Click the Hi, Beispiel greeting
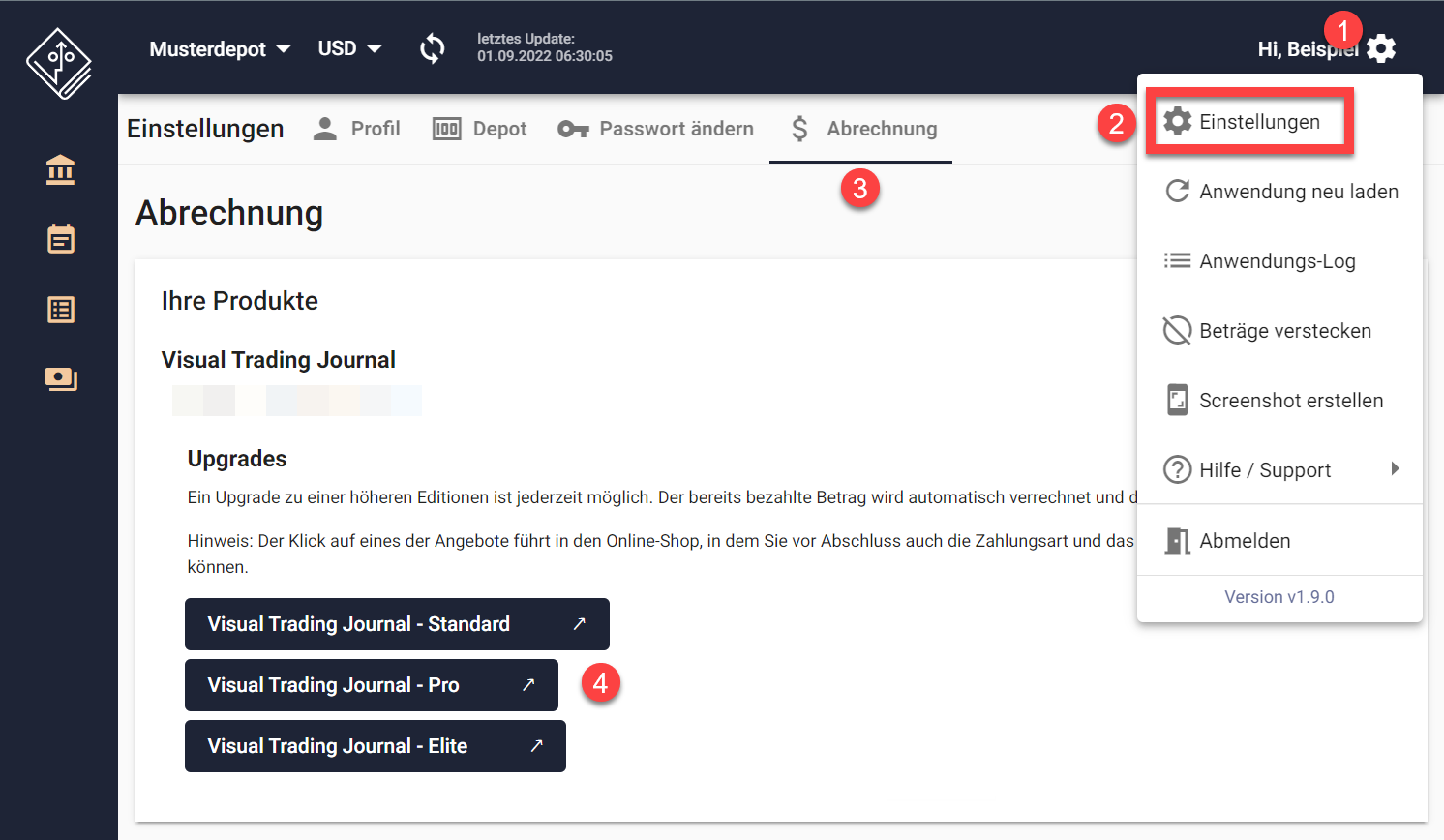 1309,49
